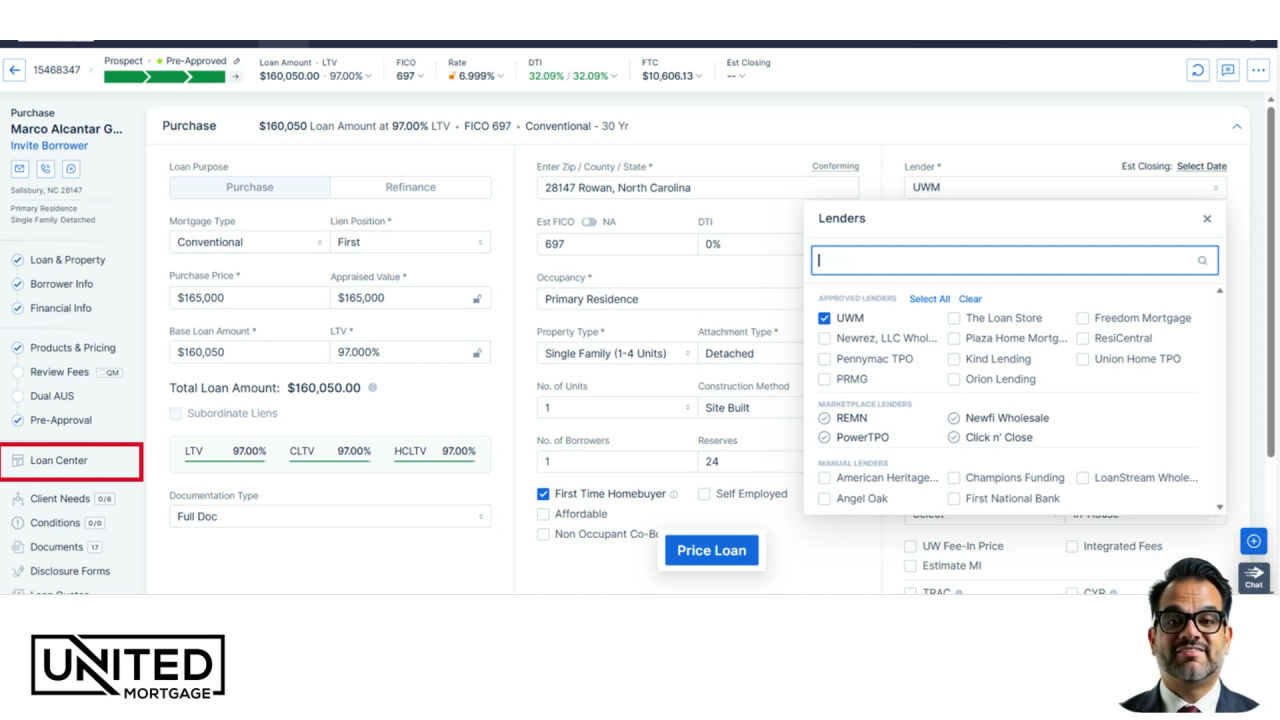The height and width of the screenshot is (720, 1280).
Task: Click Select All approved lenders link
Action: pyautogui.click(x=930, y=299)
